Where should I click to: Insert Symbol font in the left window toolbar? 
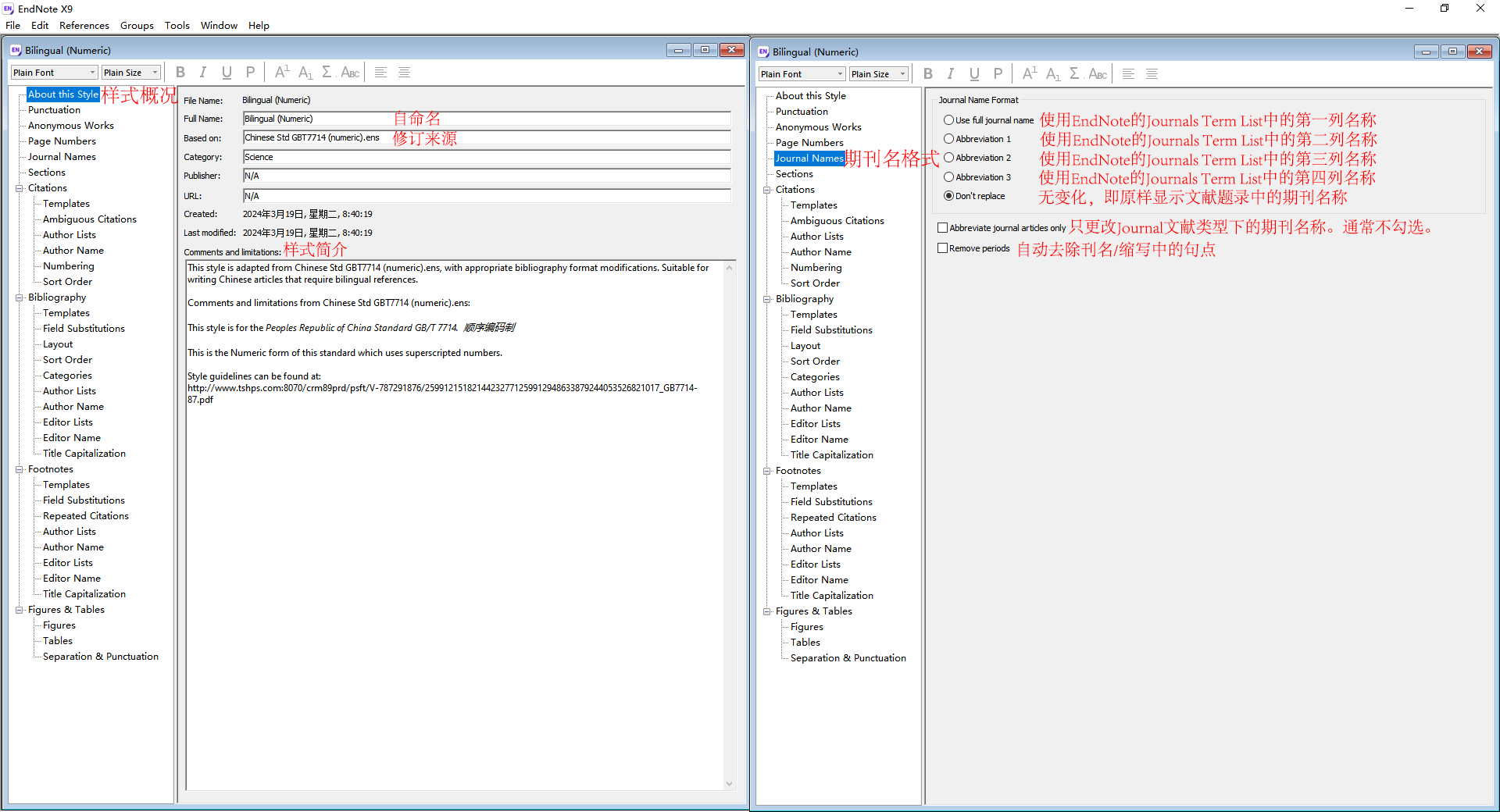tap(327, 73)
